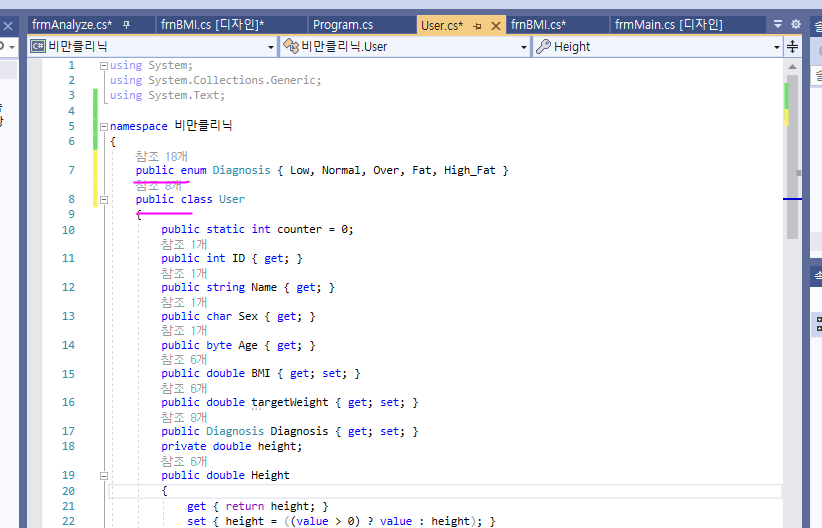
Task: Click the BMI property name on line 15
Action: coord(261,373)
